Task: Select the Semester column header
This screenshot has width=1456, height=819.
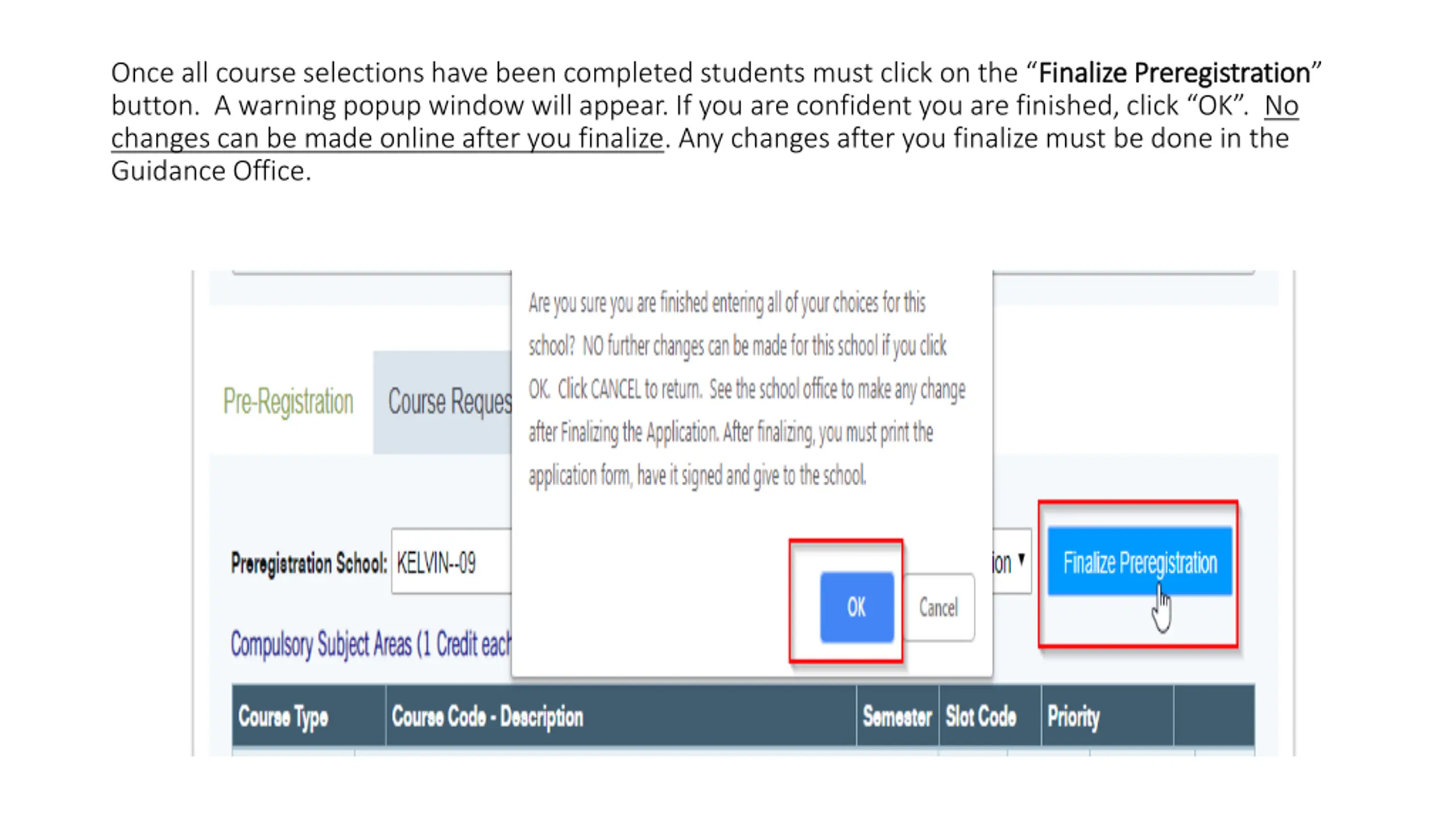Action: coord(897,715)
